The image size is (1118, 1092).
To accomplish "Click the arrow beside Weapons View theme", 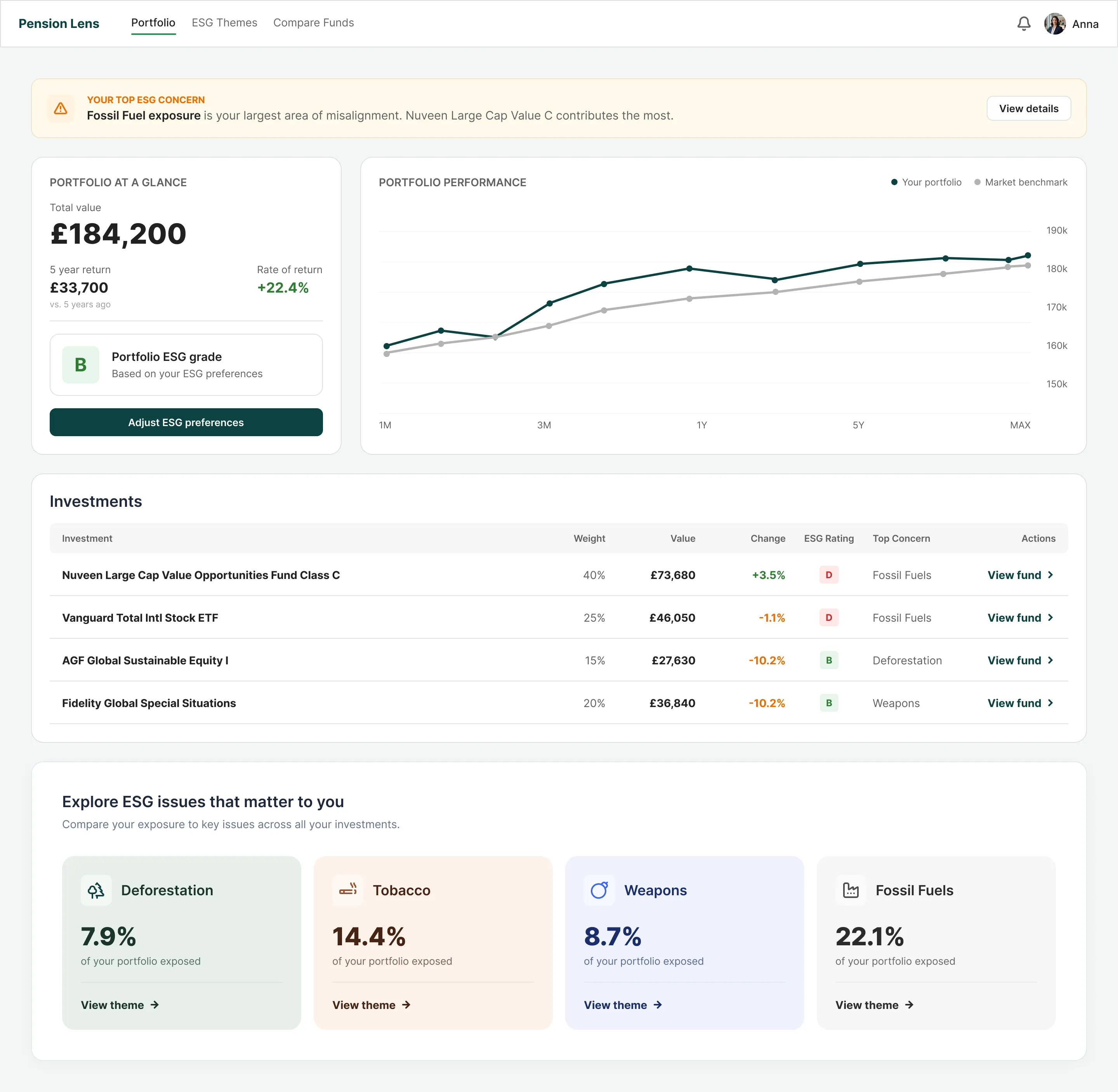I will pyautogui.click(x=658, y=1005).
